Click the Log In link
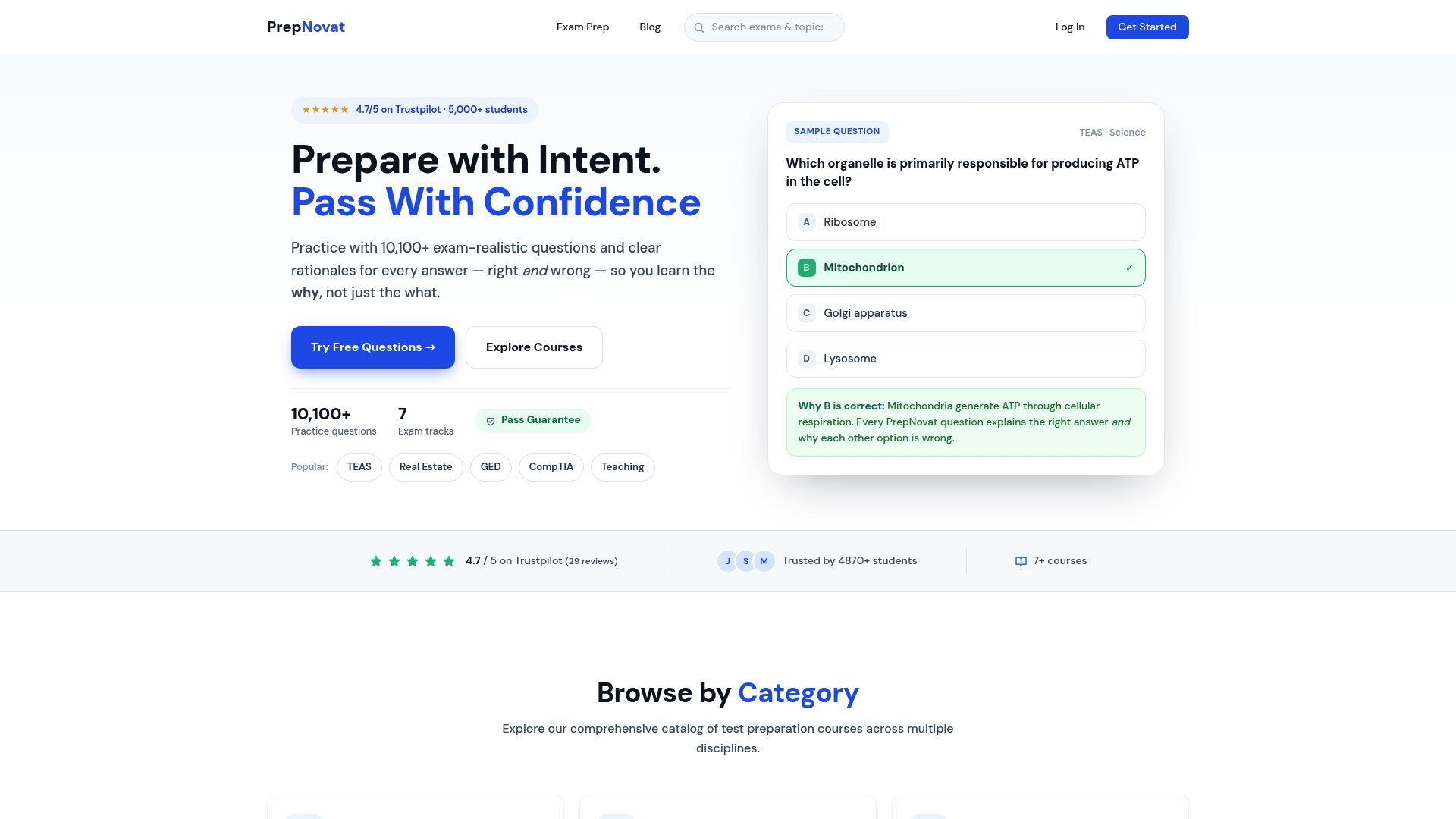 click(x=1070, y=27)
